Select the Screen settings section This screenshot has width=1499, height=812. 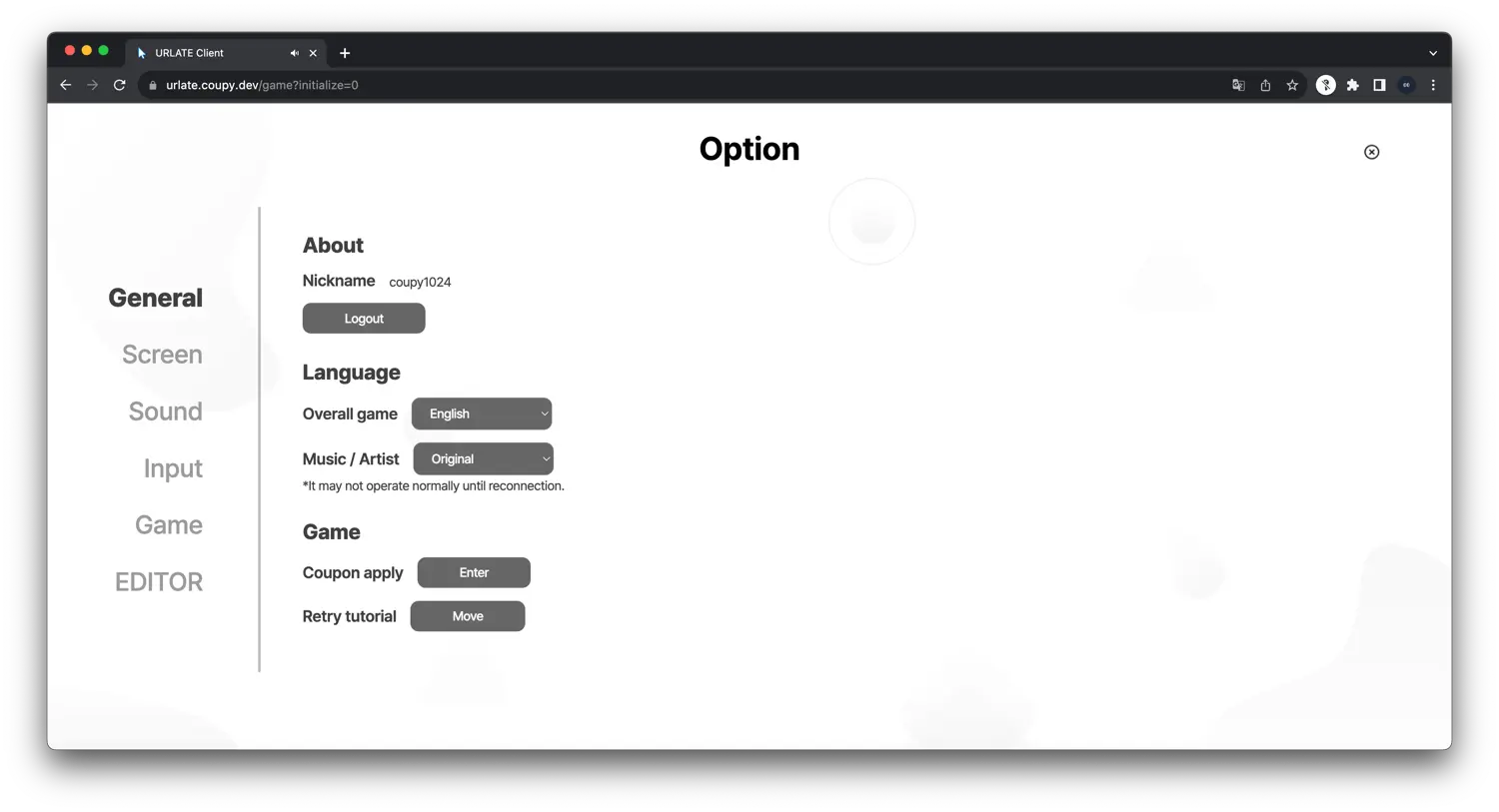[x=162, y=355]
